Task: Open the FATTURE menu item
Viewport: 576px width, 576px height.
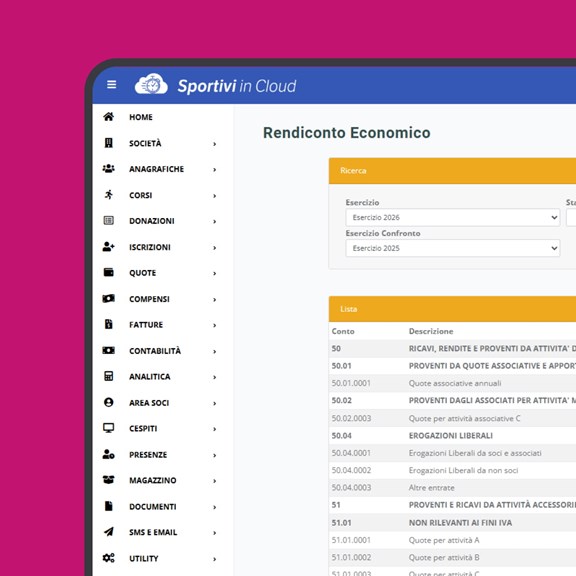Action: point(146,325)
